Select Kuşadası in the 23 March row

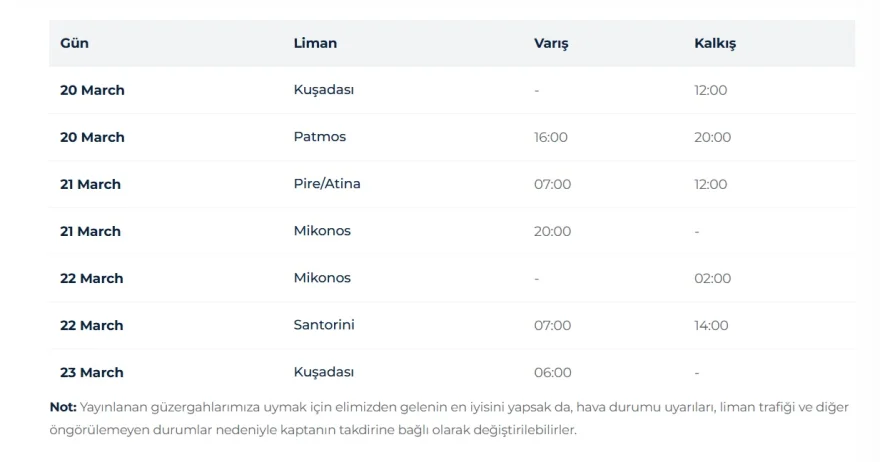324,372
